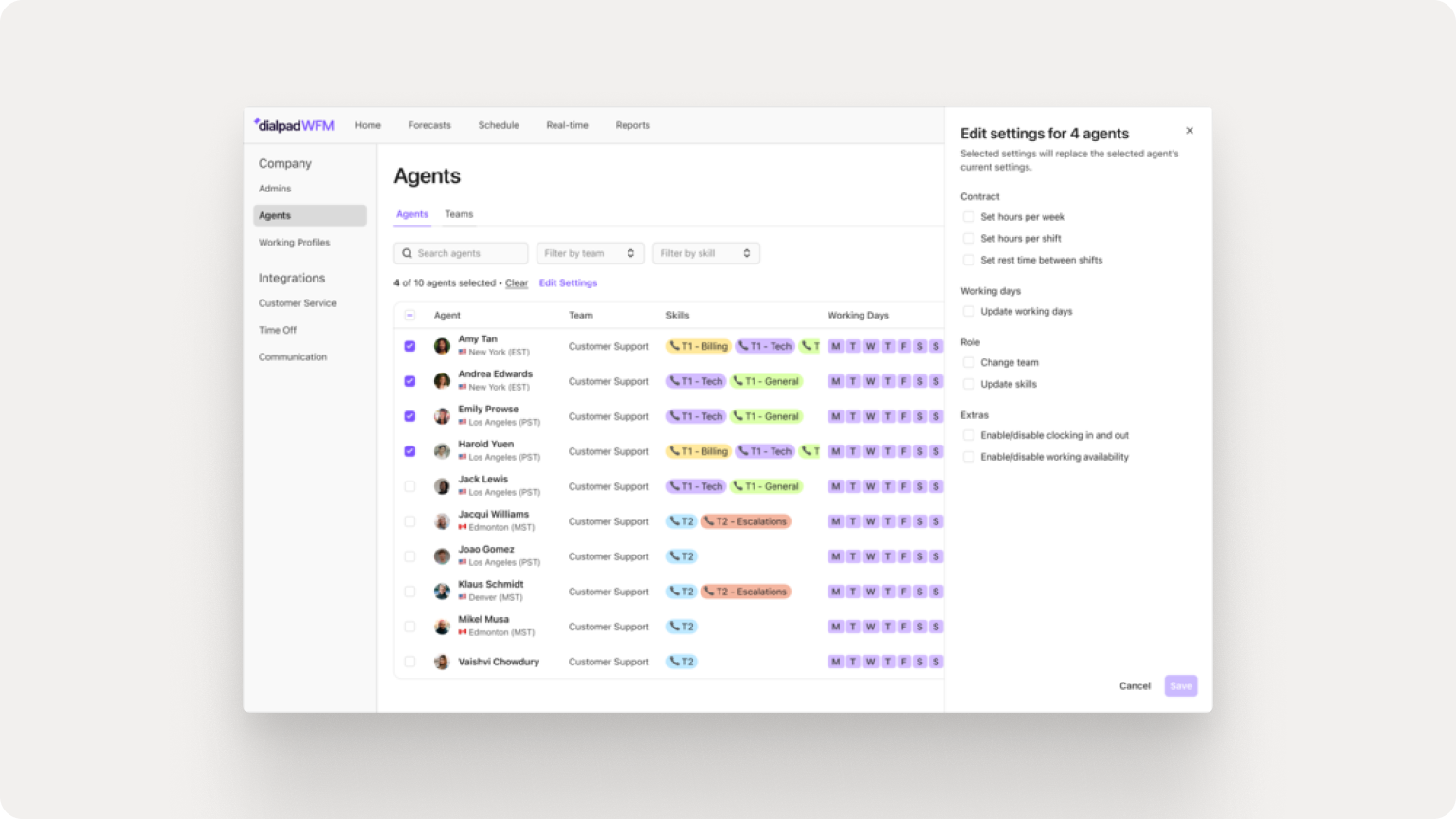Click the phone icon in Joao Gomez's T2 badge
1456x819 pixels.
(676, 556)
